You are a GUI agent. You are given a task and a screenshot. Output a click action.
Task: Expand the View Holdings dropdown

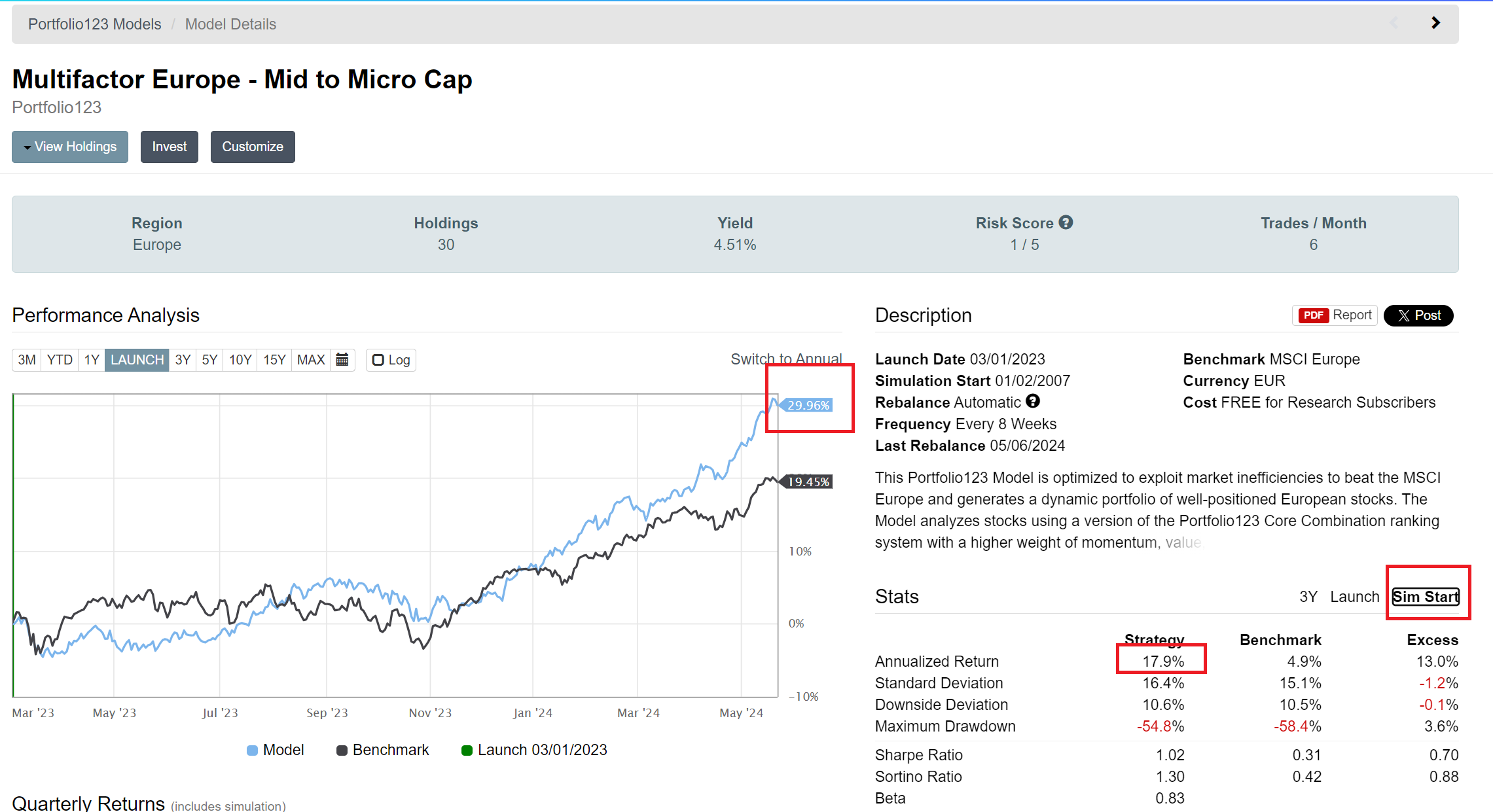point(70,147)
